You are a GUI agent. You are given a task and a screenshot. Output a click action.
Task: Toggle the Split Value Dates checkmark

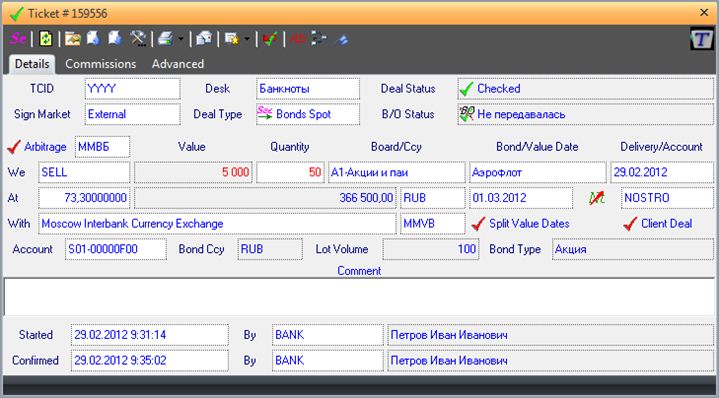(478, 224)
